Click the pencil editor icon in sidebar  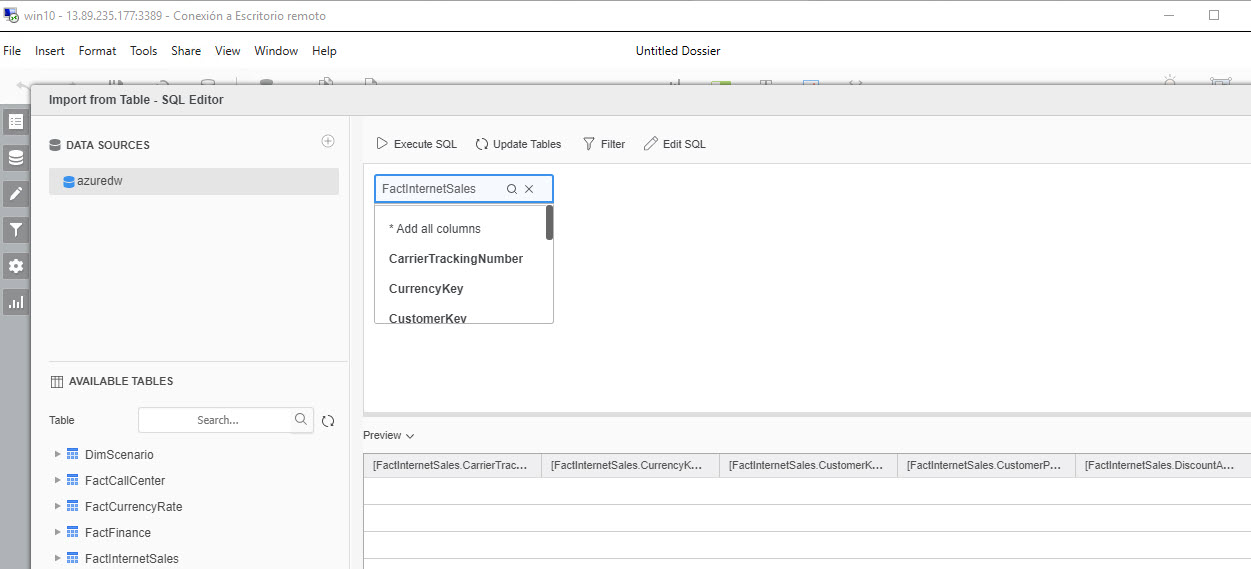tap(16, 193)
